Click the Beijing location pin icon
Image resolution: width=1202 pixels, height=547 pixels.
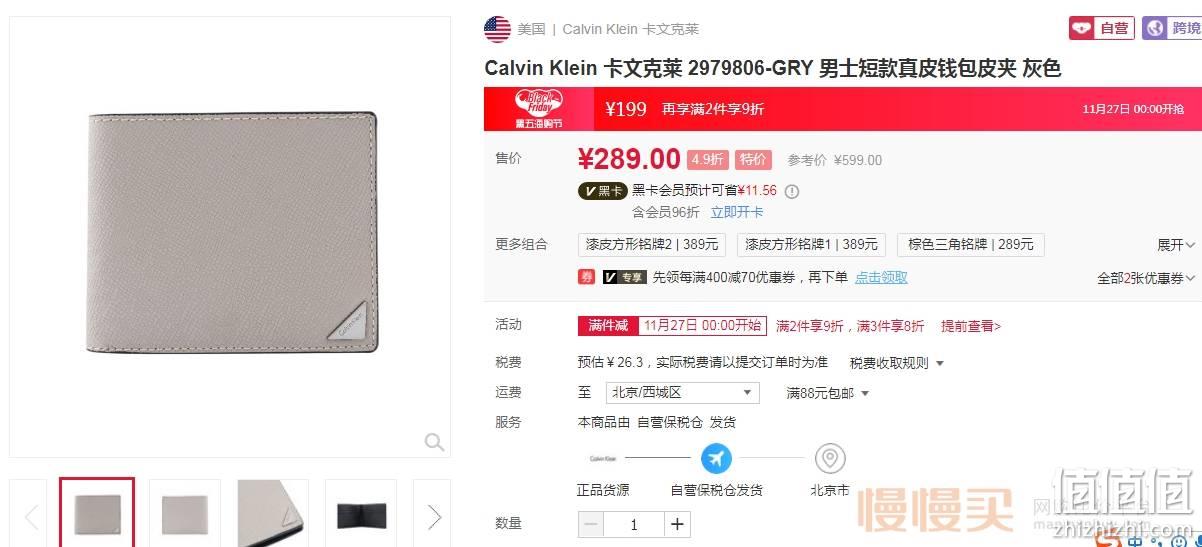pyautogui.click(x=829, y=459)
